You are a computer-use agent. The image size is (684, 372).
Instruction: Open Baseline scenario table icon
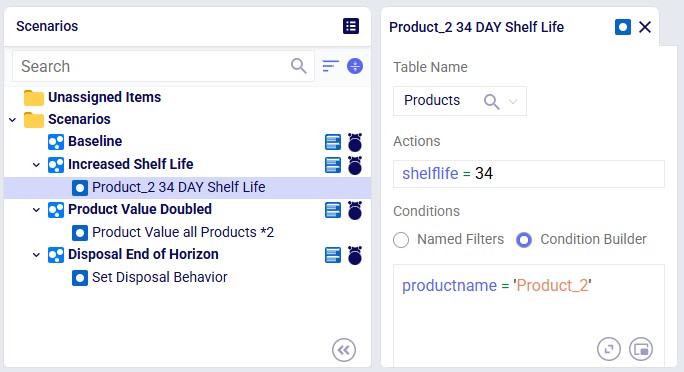[333, 142]
